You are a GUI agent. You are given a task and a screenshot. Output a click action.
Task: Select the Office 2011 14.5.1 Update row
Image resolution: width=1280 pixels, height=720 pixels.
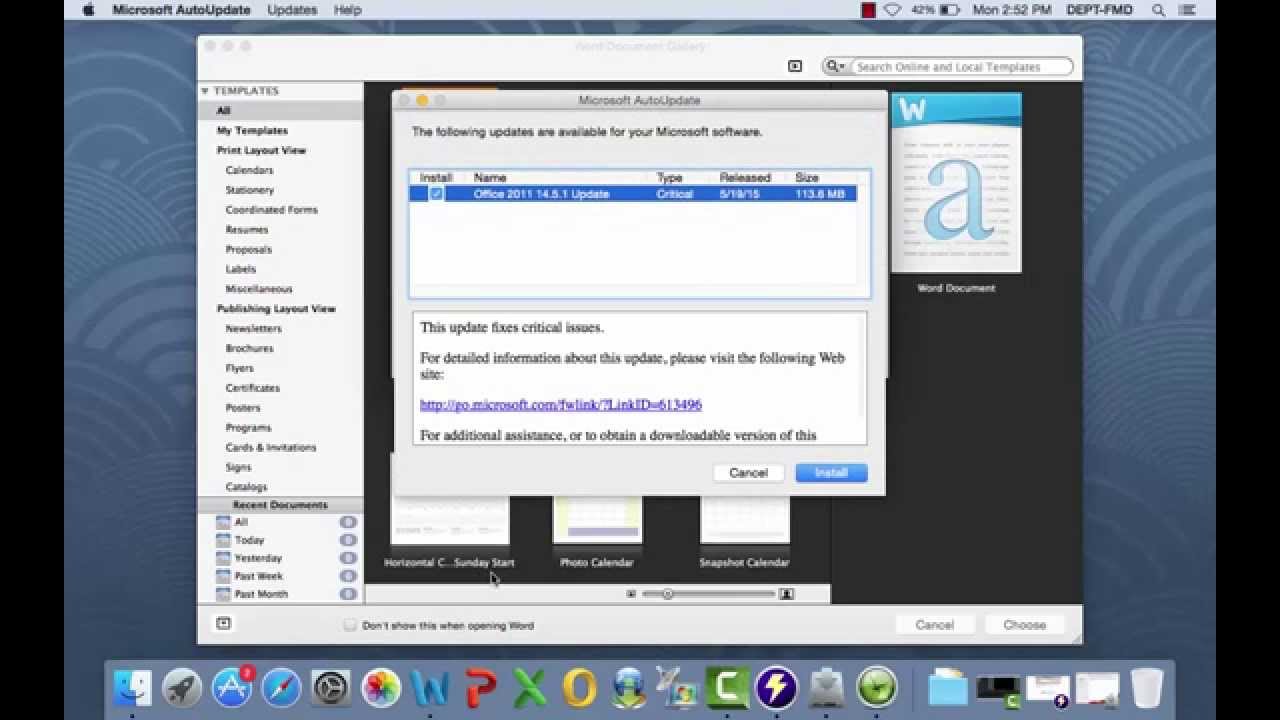pyautogui.click(x=634, y=194)
